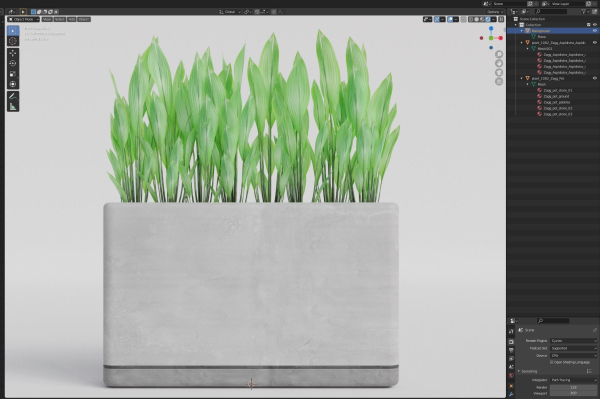Open the viewport editor type selector

12,12
